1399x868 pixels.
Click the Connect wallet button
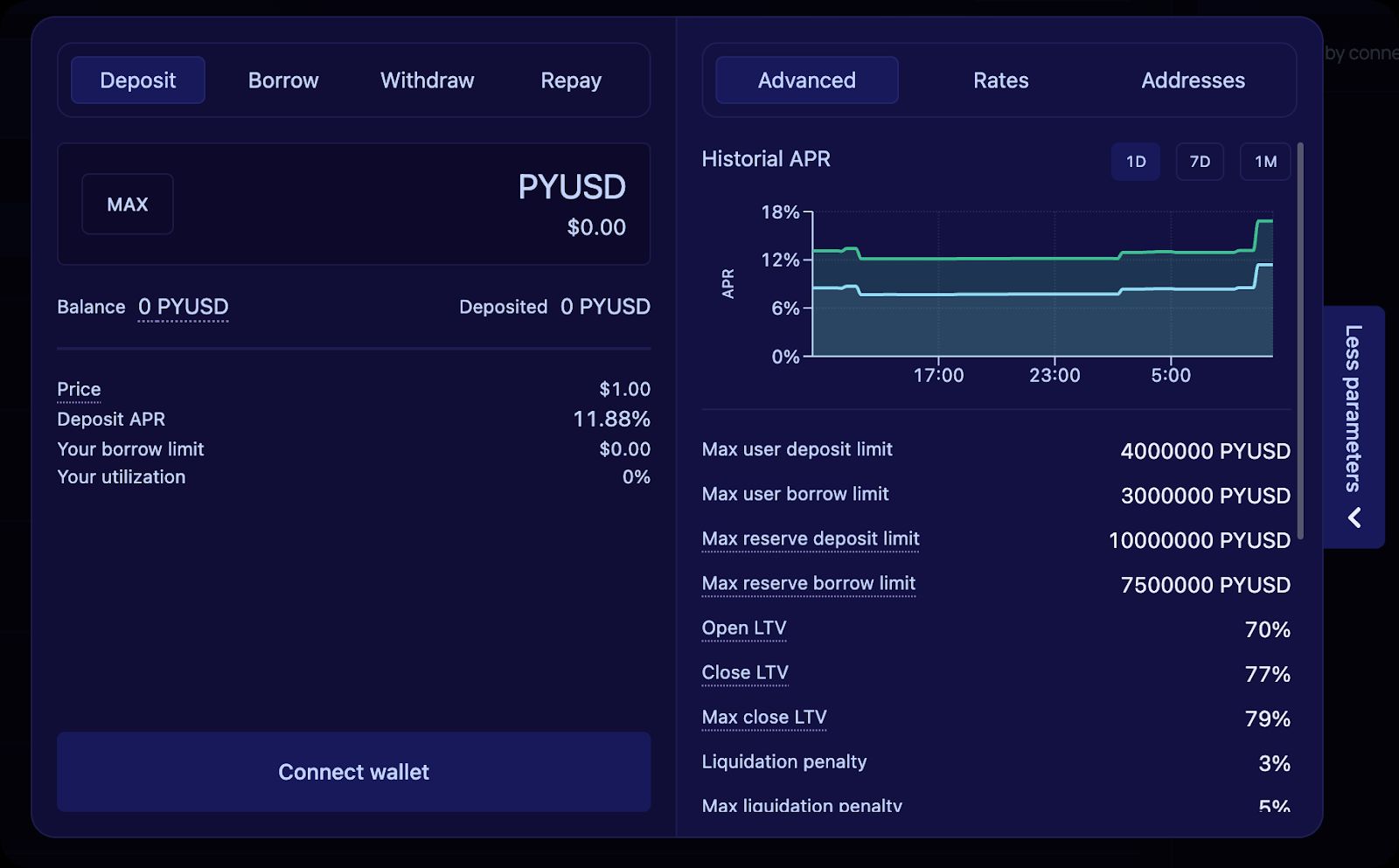tap(353, 772)
